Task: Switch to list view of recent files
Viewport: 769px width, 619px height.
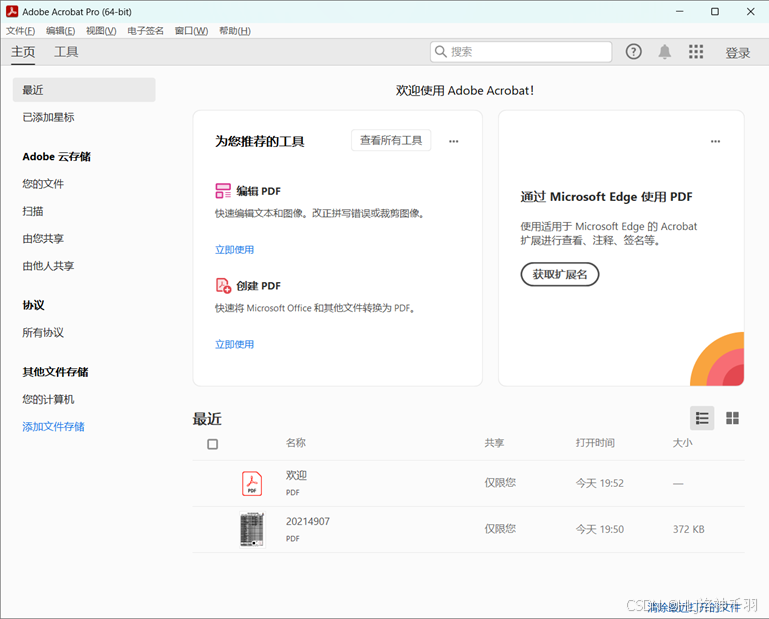Action: point(702,418)
